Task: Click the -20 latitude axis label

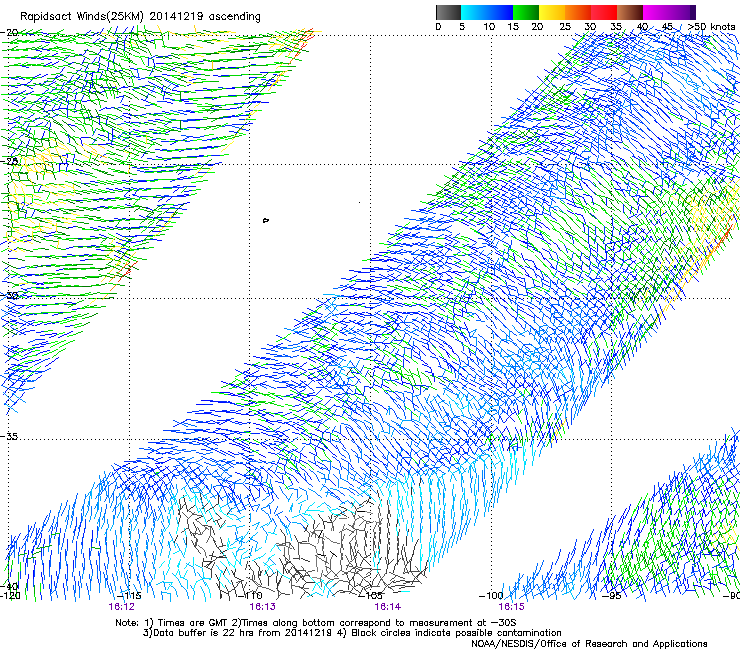Action: (x=9, y=32)
